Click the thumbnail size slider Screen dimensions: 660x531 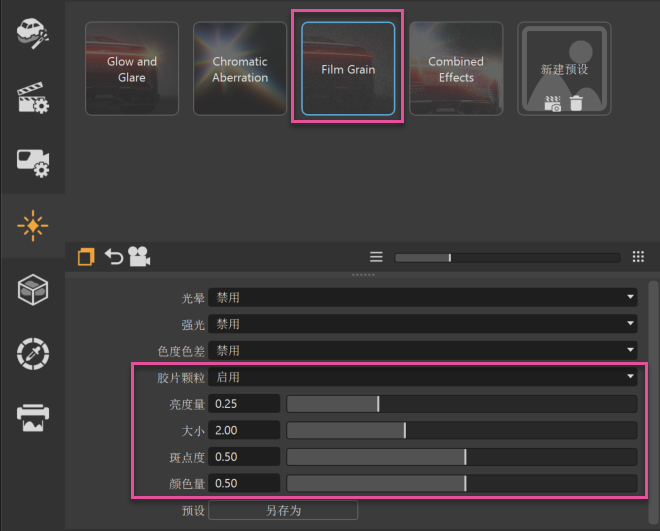coord(507,258)
